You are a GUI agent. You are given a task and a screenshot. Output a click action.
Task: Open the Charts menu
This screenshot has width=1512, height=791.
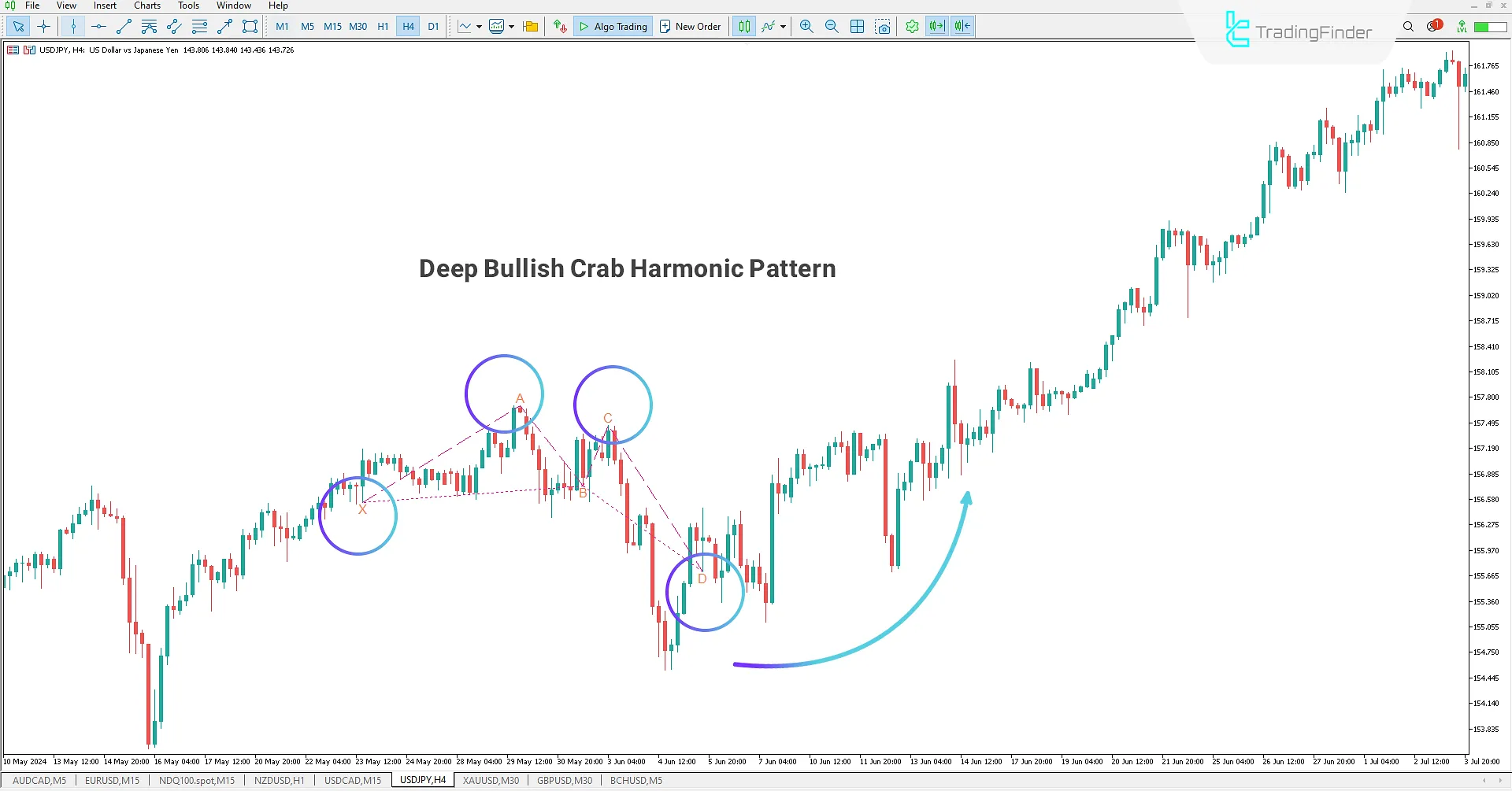146,6
